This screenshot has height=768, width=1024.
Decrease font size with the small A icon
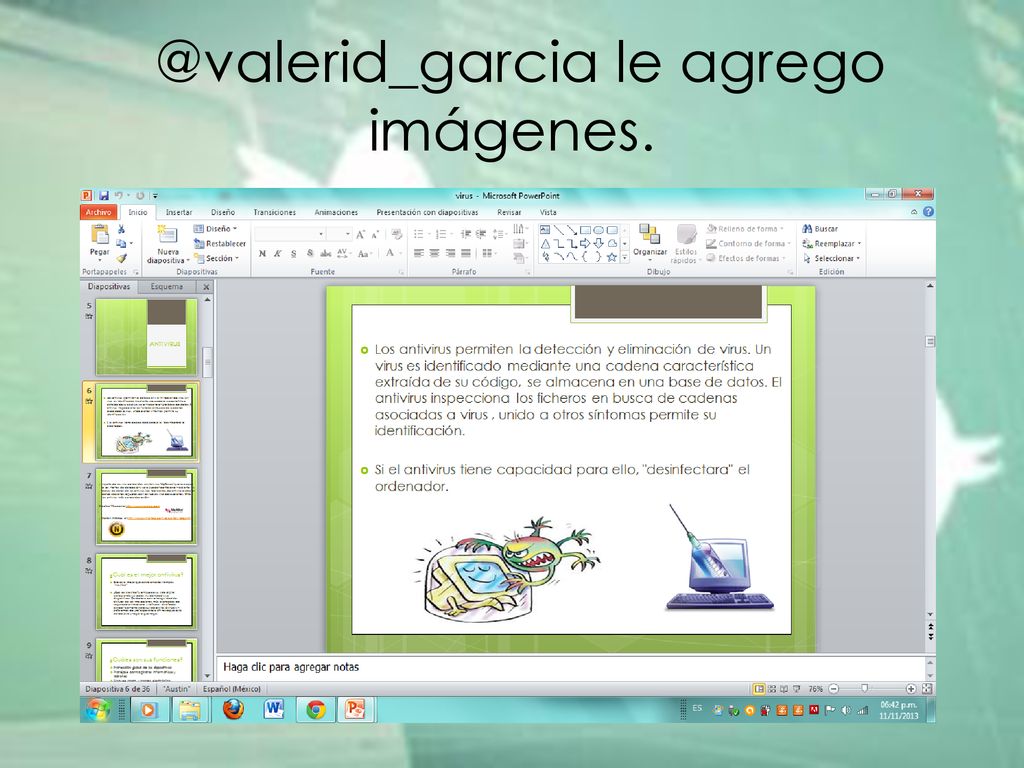coord(375,234)
